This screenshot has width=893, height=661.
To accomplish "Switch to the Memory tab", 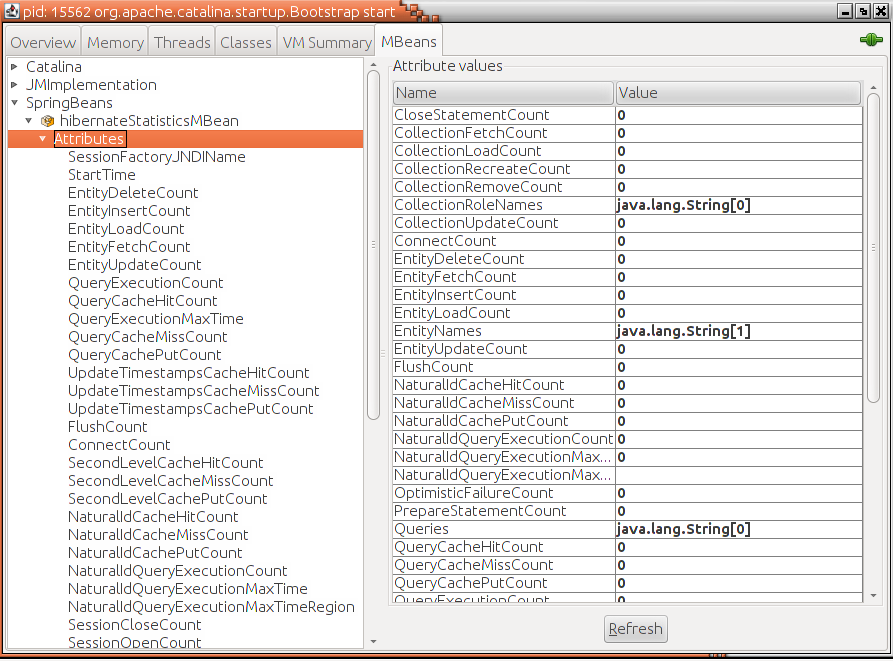I will point(115,43).
